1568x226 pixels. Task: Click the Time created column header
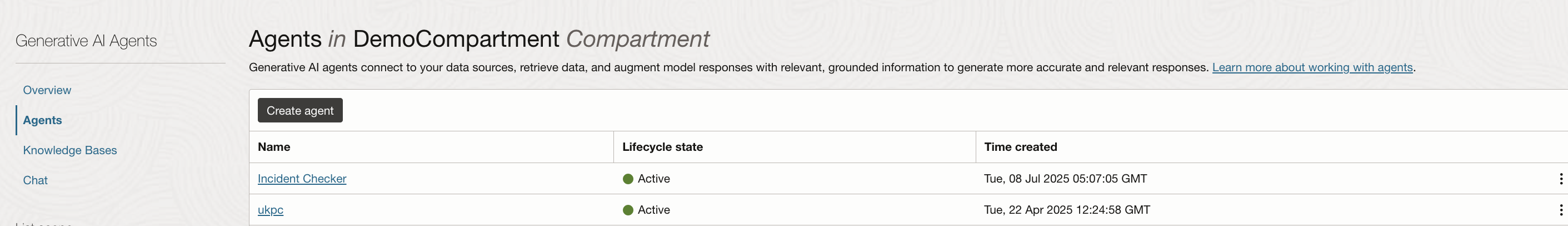(x=1020, y=147)
